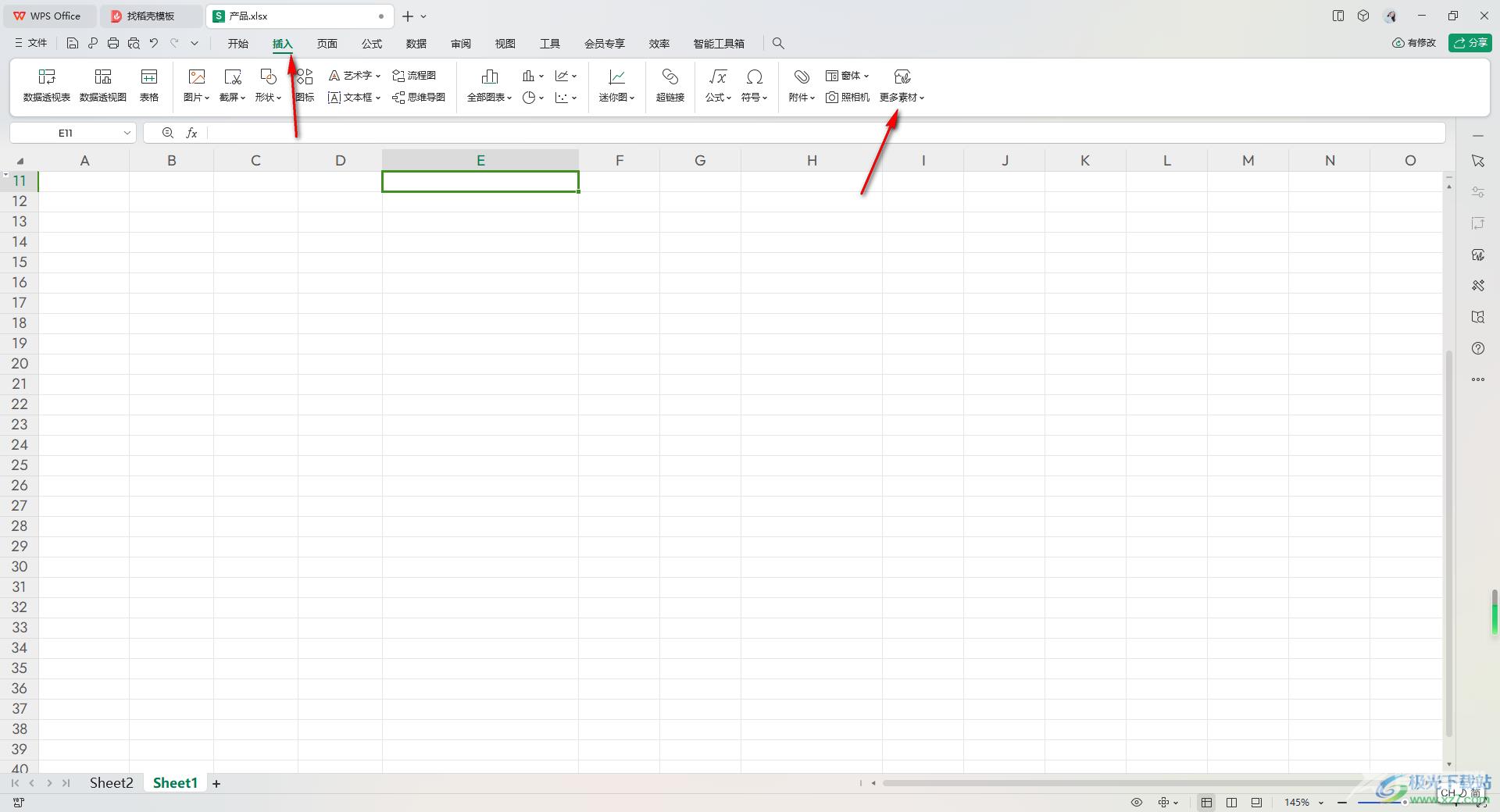Screen dimensions: 1500x812
Task: Switch to normal view in status bar
Action: (1207, 803)
